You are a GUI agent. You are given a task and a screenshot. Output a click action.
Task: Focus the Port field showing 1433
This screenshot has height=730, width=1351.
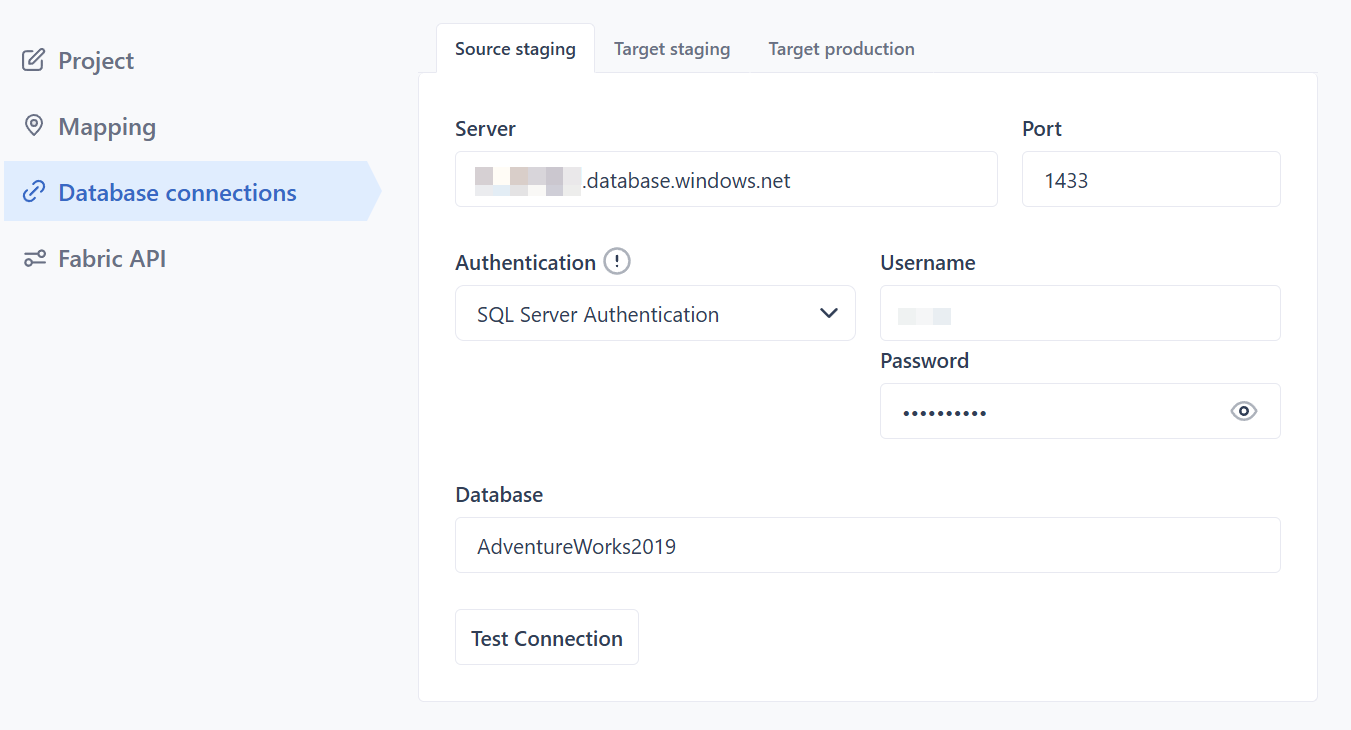pos(1150,180)
